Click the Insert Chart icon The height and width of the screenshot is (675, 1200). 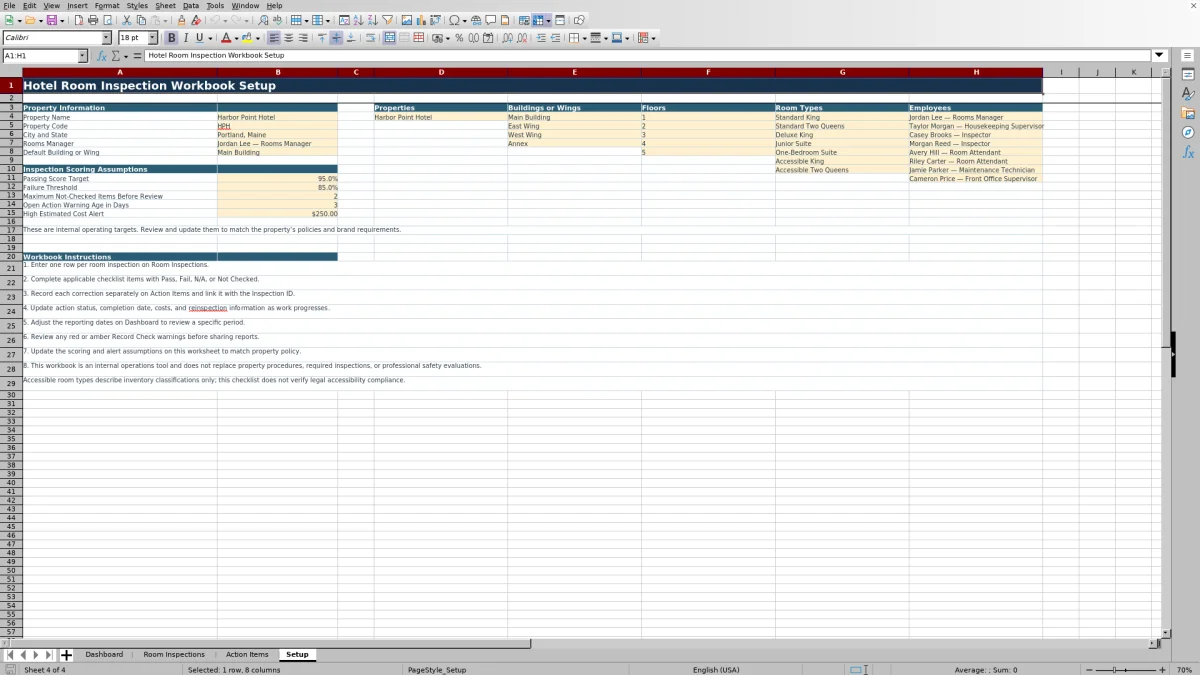tap(420, 20)
